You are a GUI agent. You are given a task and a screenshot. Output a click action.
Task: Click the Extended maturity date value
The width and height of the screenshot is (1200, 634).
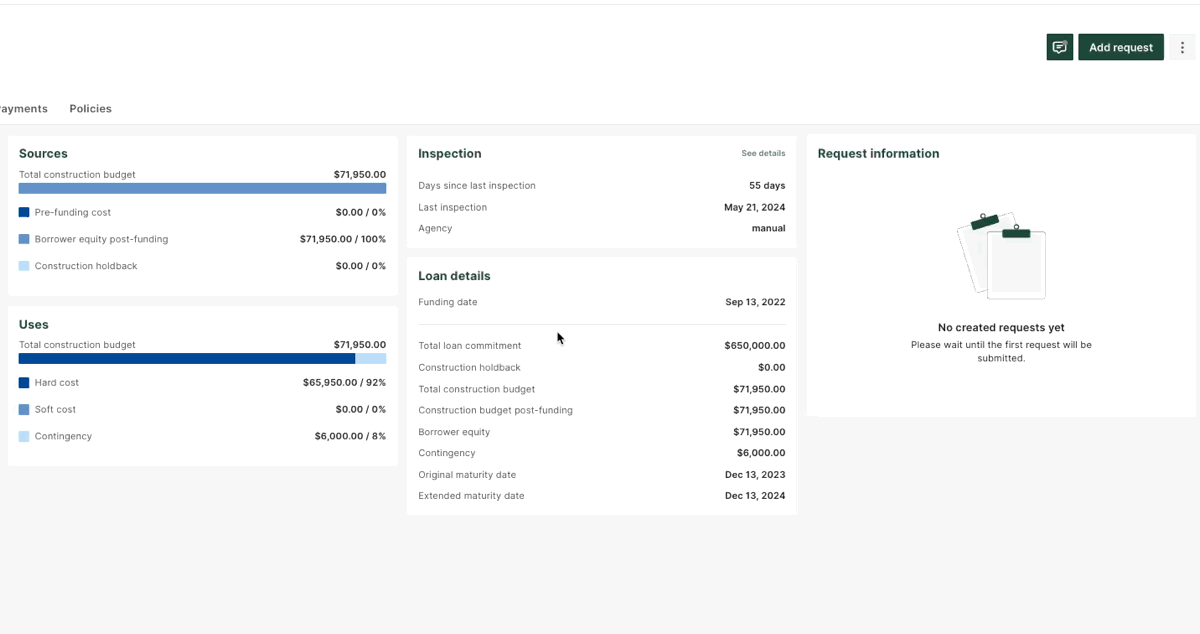[754, 496]
